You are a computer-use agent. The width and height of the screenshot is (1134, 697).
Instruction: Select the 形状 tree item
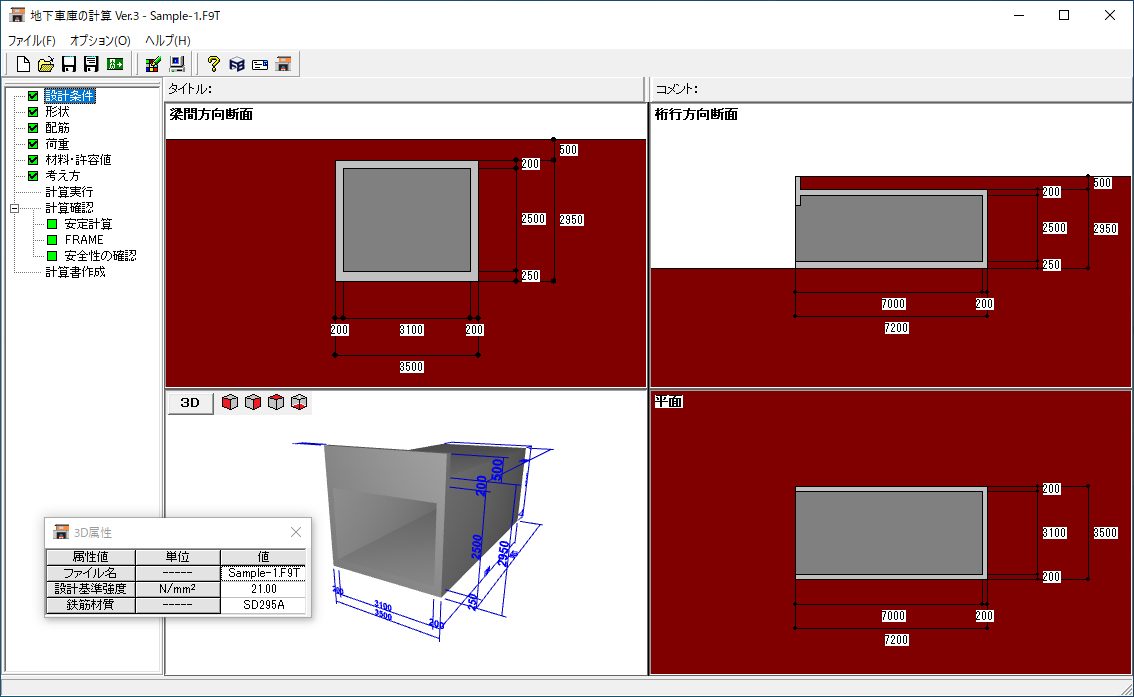(x=57, y=112)
